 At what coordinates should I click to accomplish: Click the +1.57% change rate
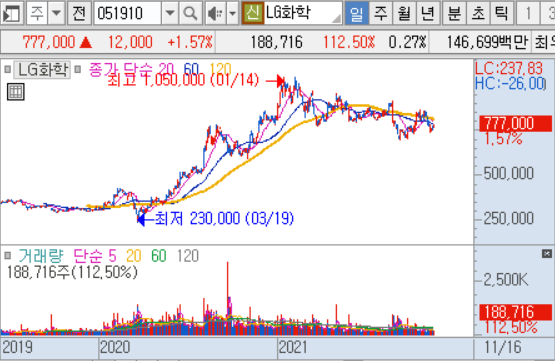(x=190, y=42)
